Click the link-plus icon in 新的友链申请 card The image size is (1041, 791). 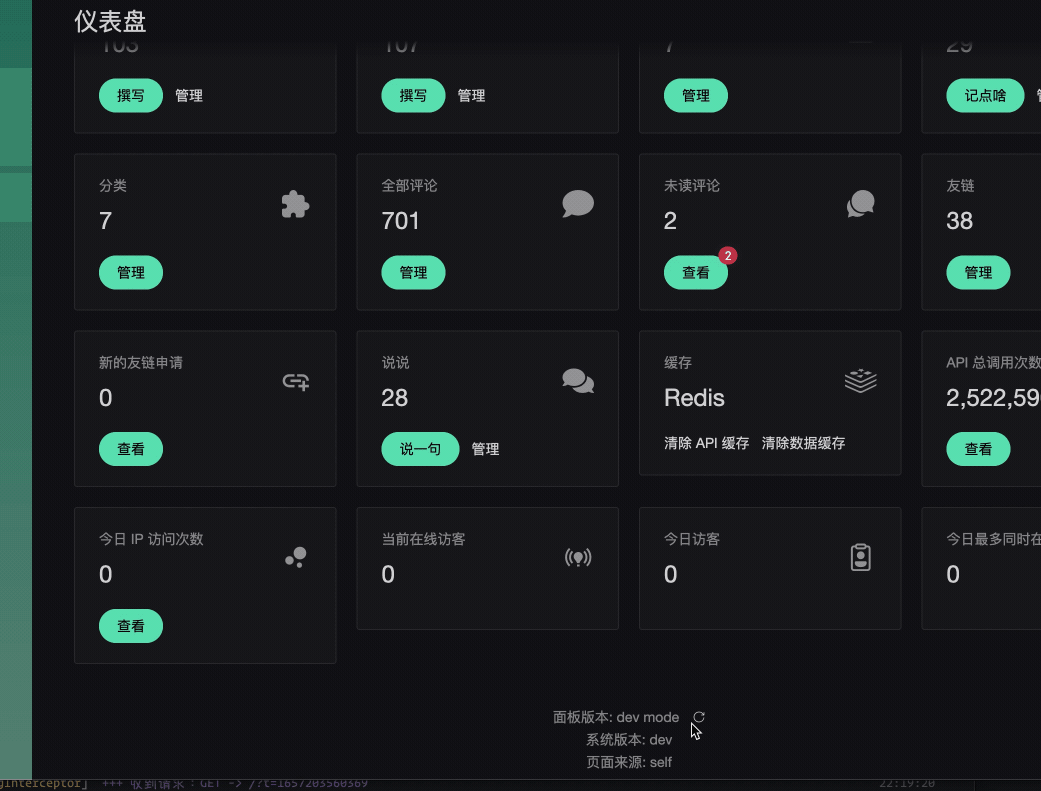[x=295, y=382]
